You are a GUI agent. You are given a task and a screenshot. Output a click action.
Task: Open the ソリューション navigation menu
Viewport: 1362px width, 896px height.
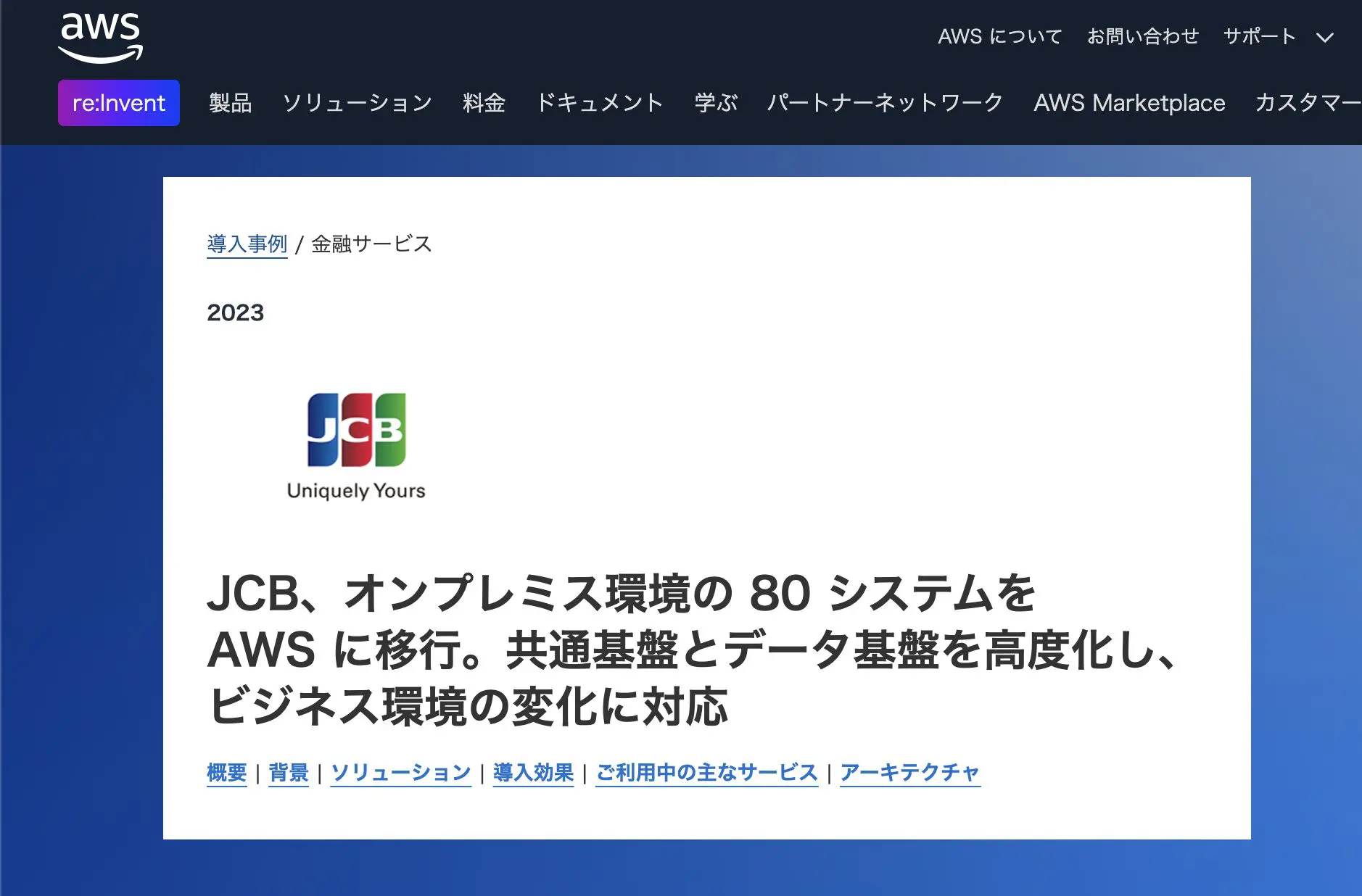357,103
